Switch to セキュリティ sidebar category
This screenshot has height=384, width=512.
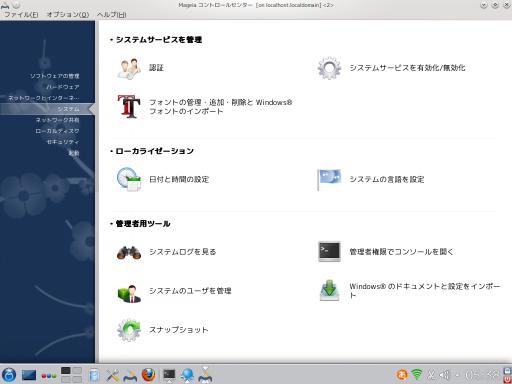click(63, 142)
